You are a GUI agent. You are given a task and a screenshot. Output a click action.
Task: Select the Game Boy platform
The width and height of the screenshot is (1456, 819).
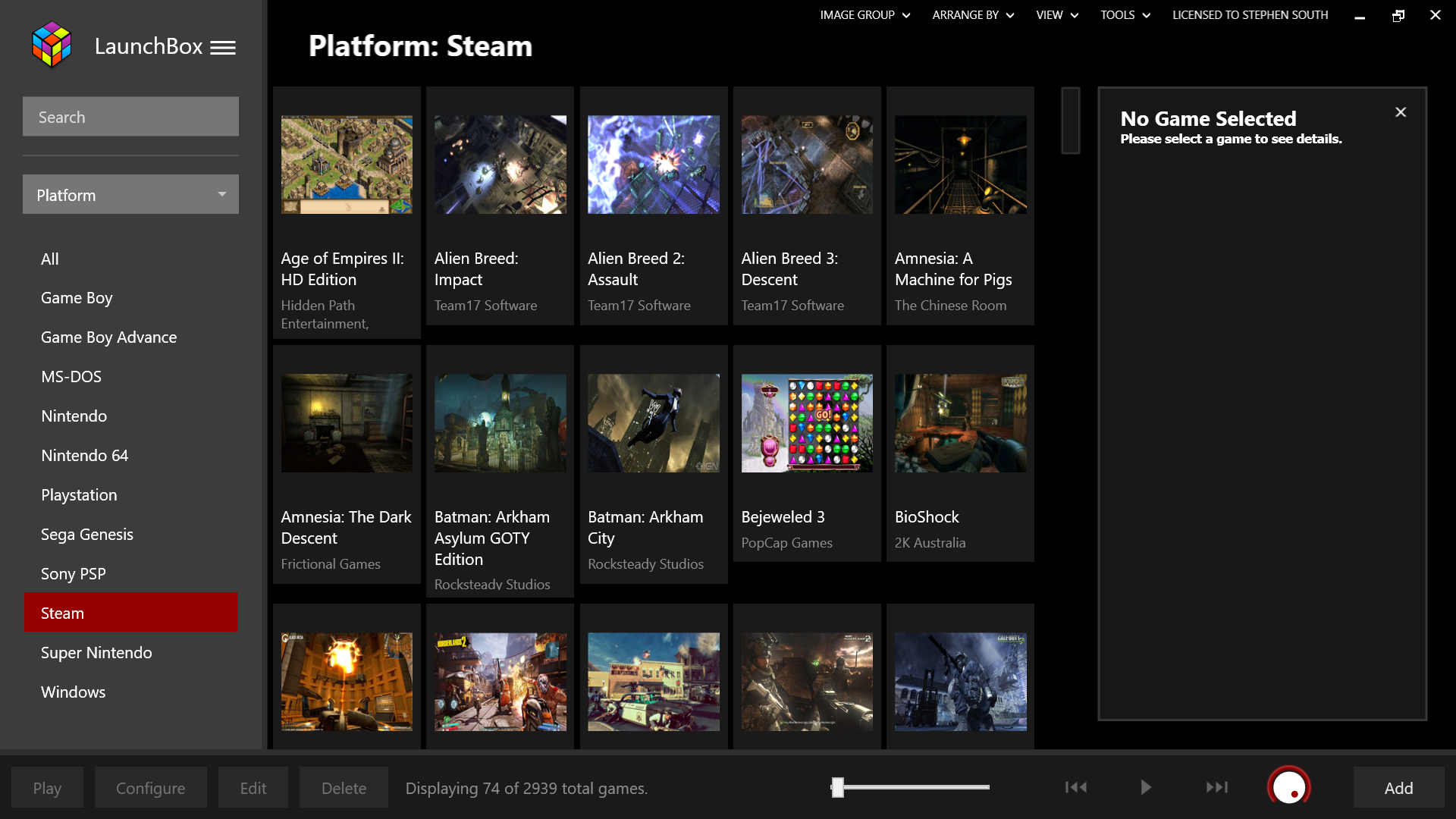pos(130,298)
